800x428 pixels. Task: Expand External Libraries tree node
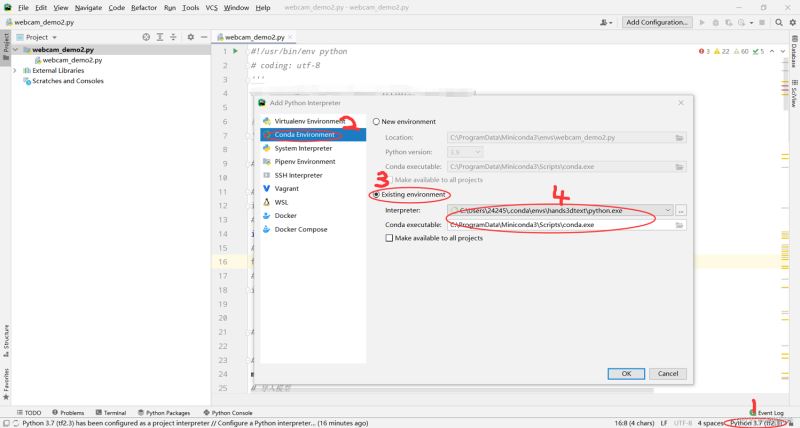coord(15,70)
